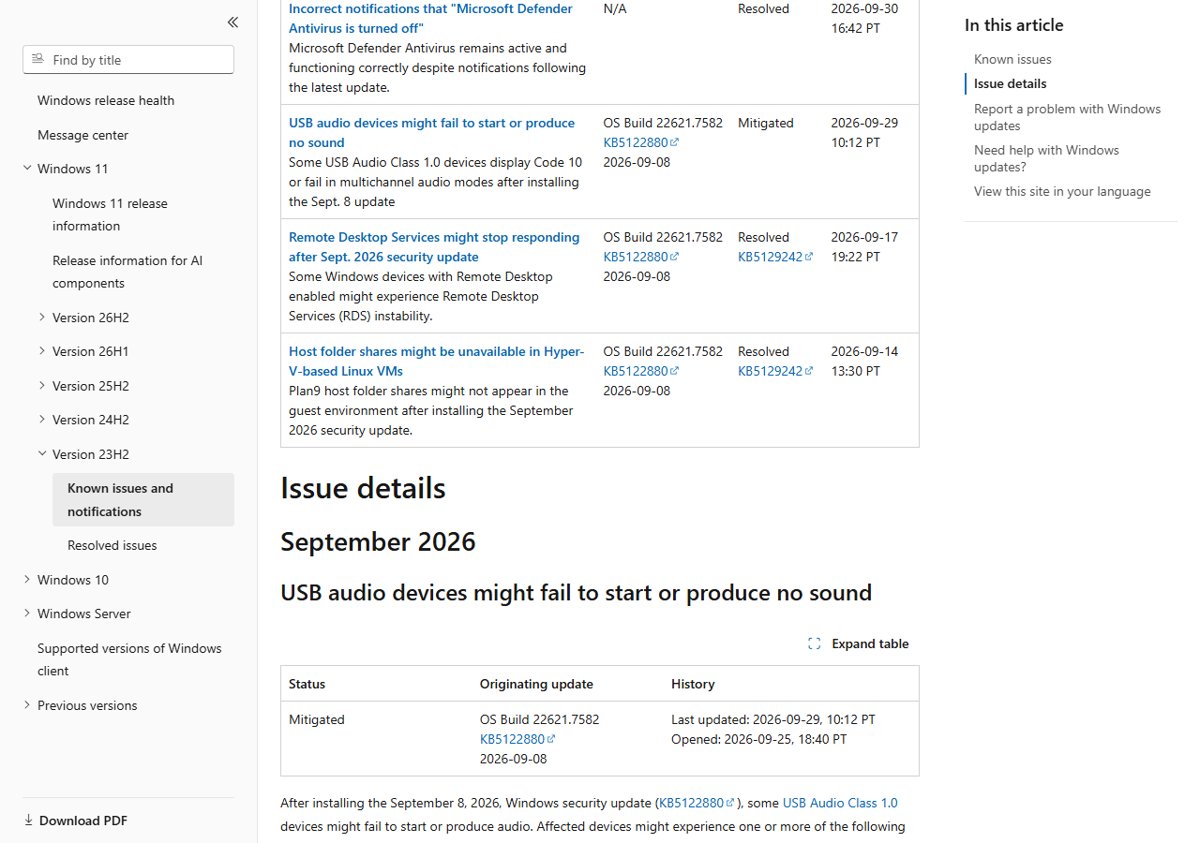Jump to Issue details in article nav
Screen dimensions: 1200x843
click(x=1010, y=84)
